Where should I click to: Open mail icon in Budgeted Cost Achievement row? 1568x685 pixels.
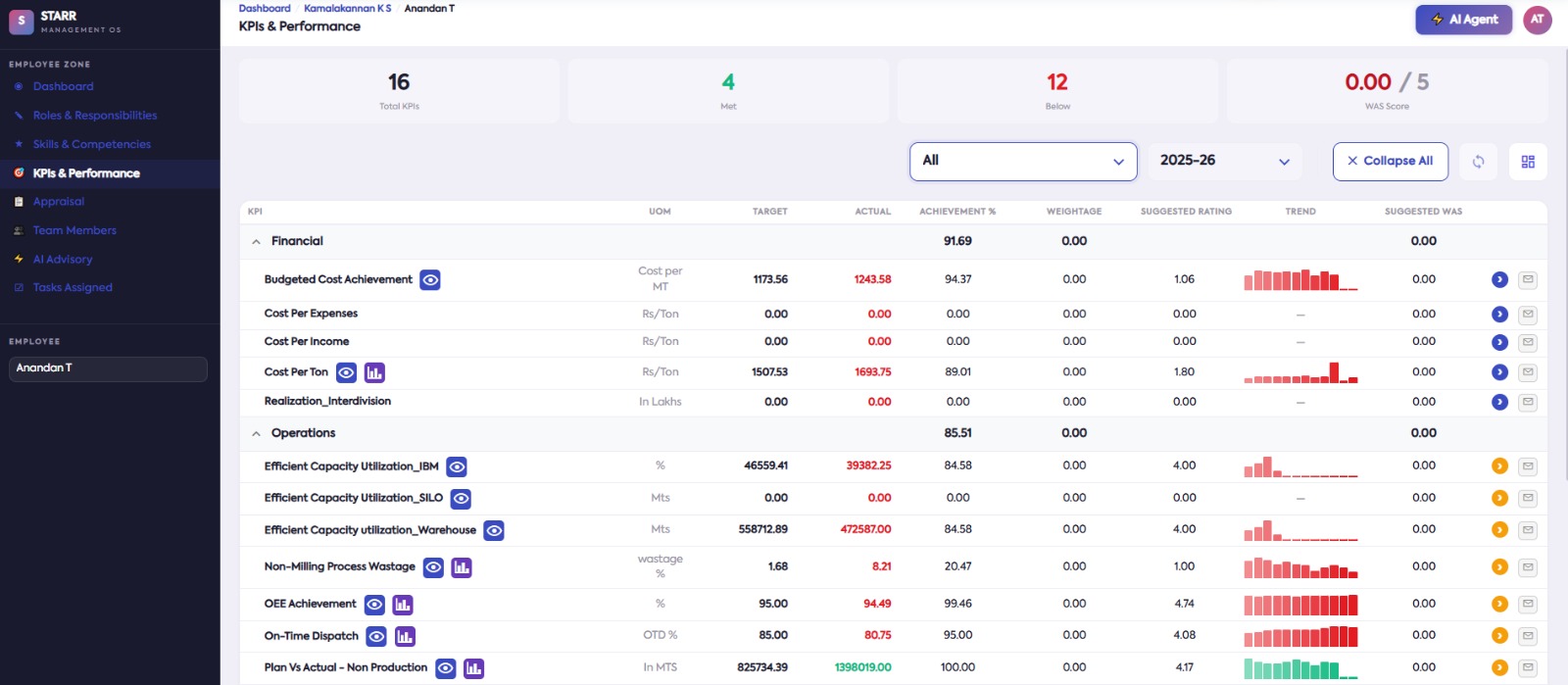tap(1527, 280)
